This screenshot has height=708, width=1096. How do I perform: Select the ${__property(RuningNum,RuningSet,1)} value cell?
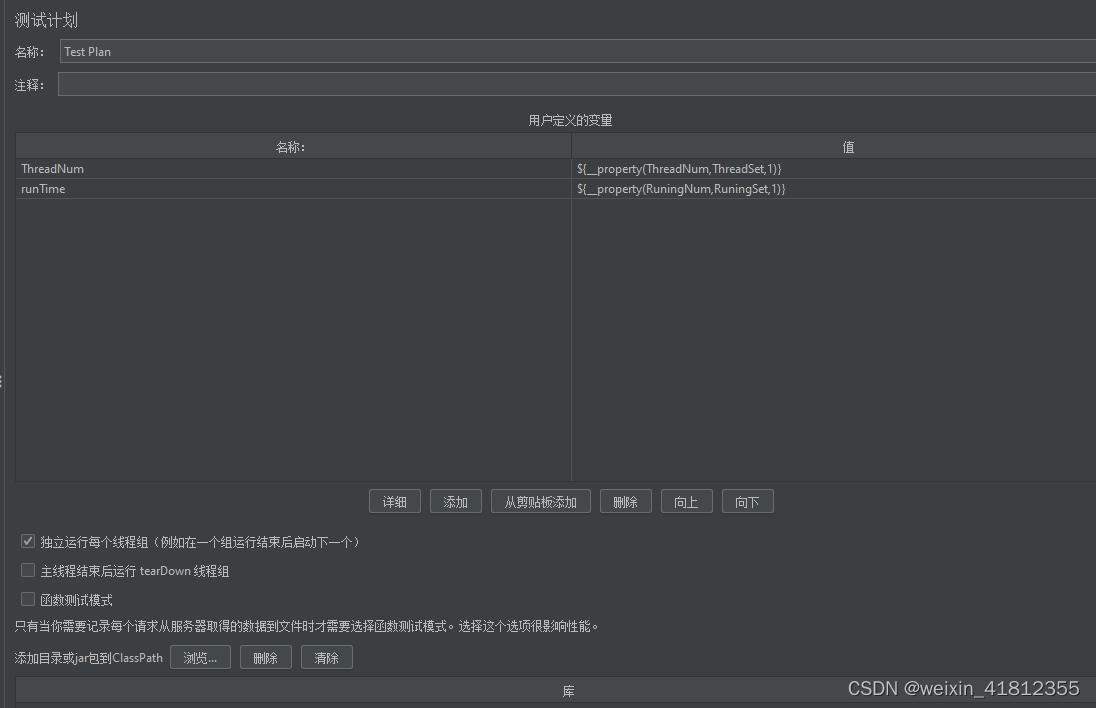pyautogui.click(x=834, y=189)
